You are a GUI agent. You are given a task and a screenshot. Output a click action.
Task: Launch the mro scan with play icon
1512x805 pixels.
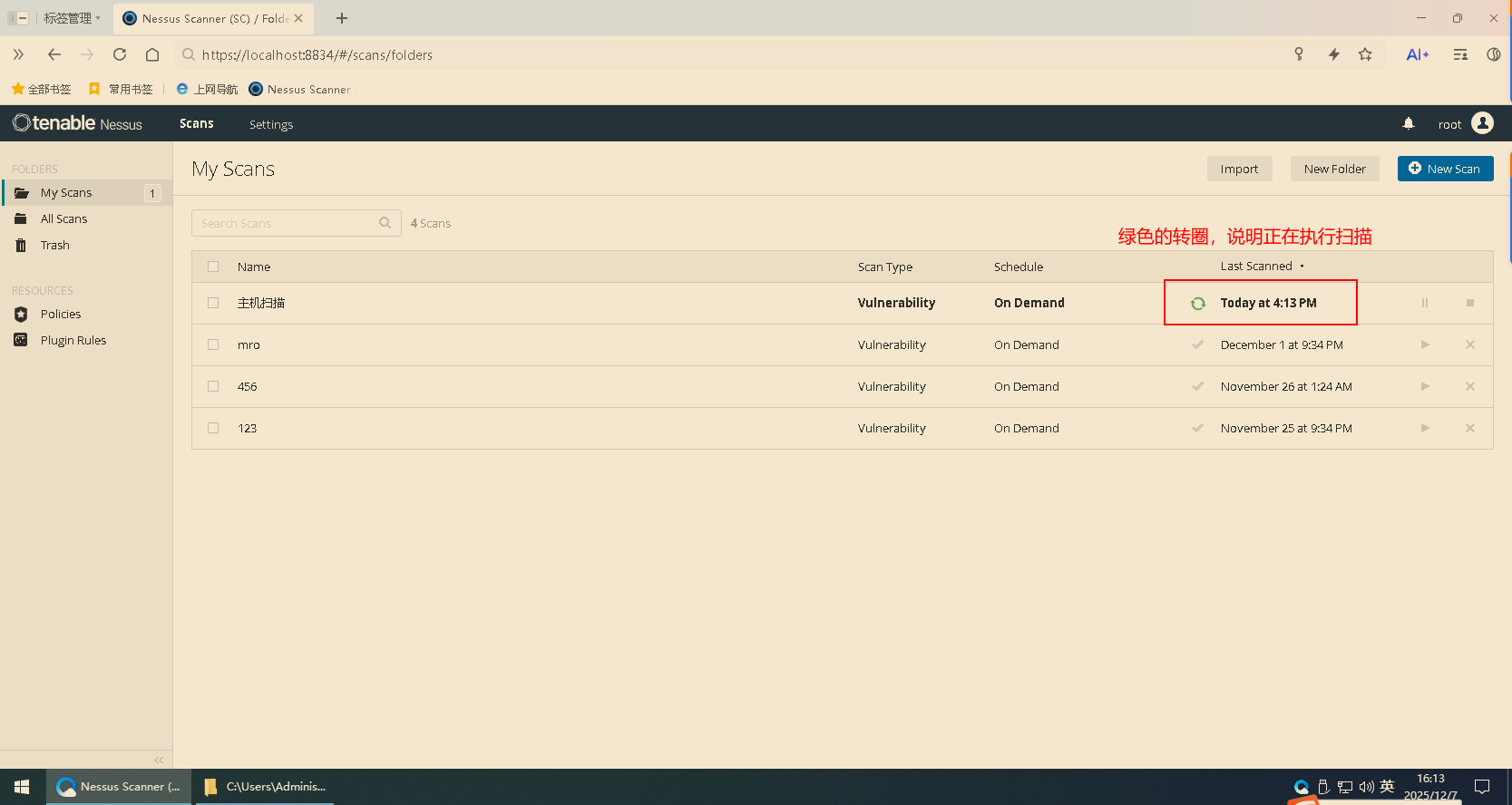coord(1424,344)
